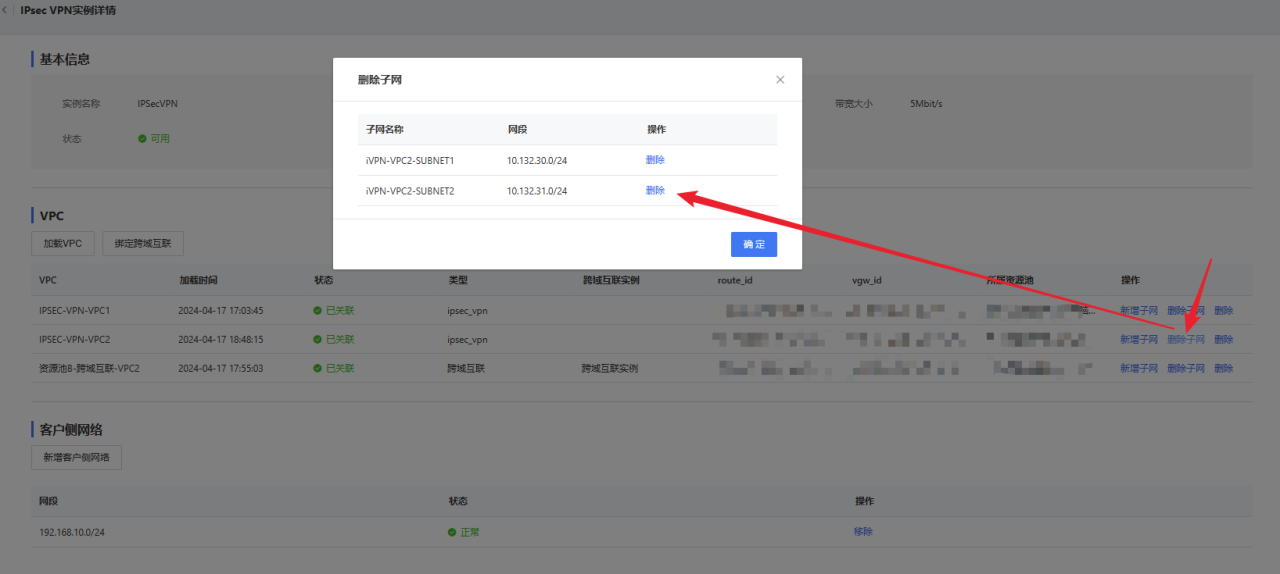The image size is (1280, 574).
Task: Click the 网段 header in the dialog
Action: (x=517, y=130)
